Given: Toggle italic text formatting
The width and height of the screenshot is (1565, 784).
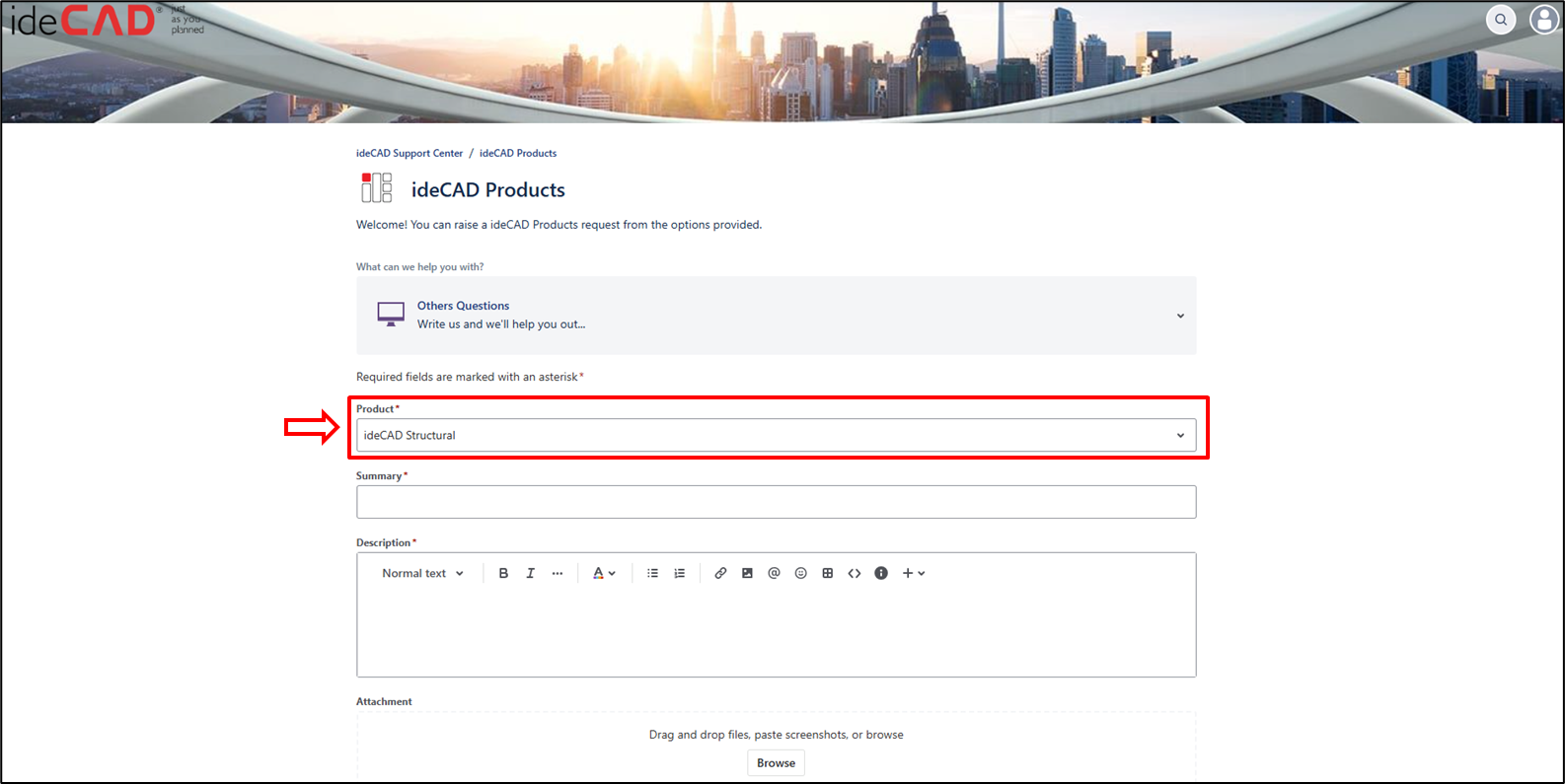Looking at the screenshot, I should (530, 573).
